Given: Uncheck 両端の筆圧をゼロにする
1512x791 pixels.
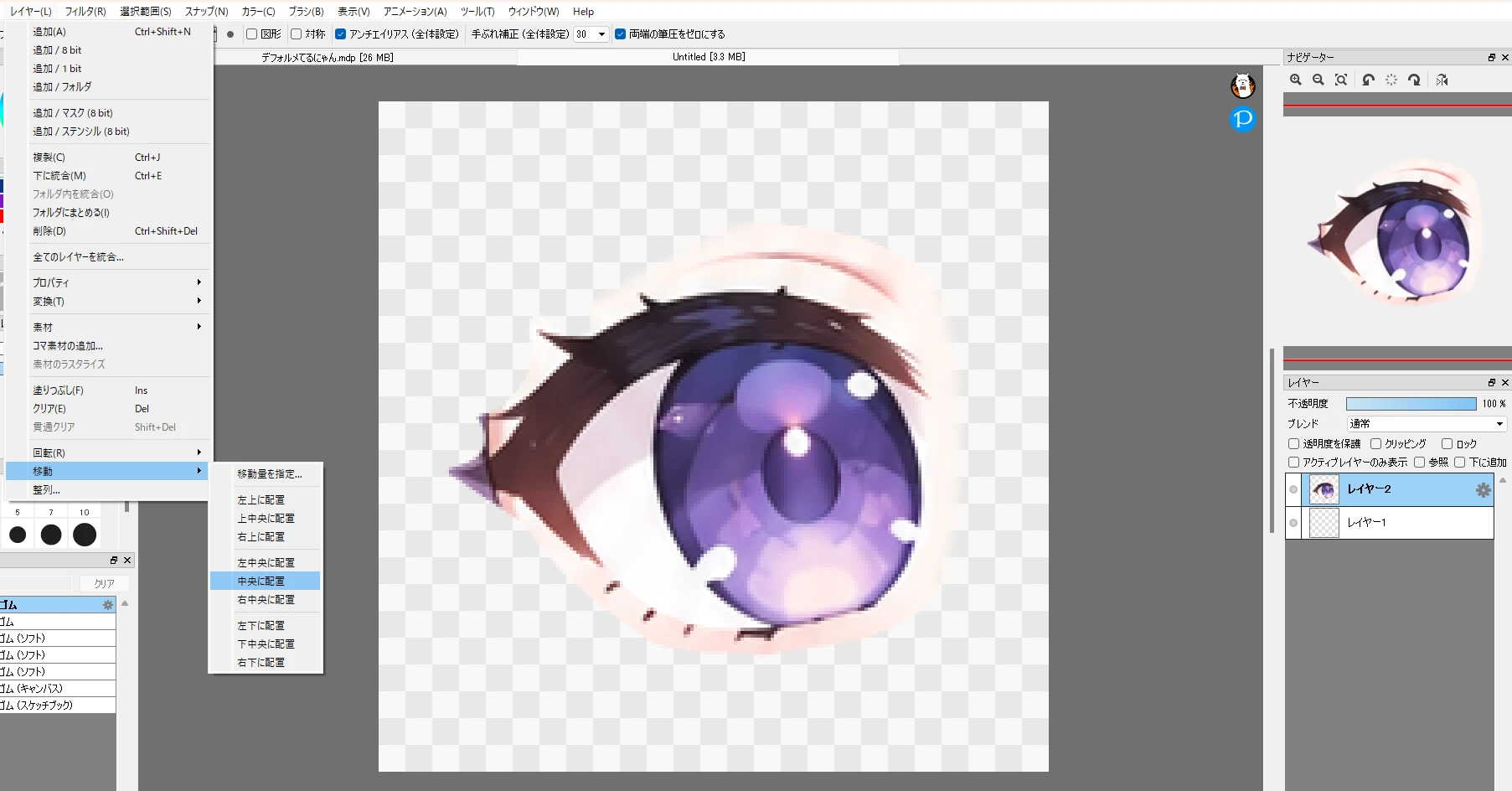Looking at the screenshot, I should pos(620,34).
